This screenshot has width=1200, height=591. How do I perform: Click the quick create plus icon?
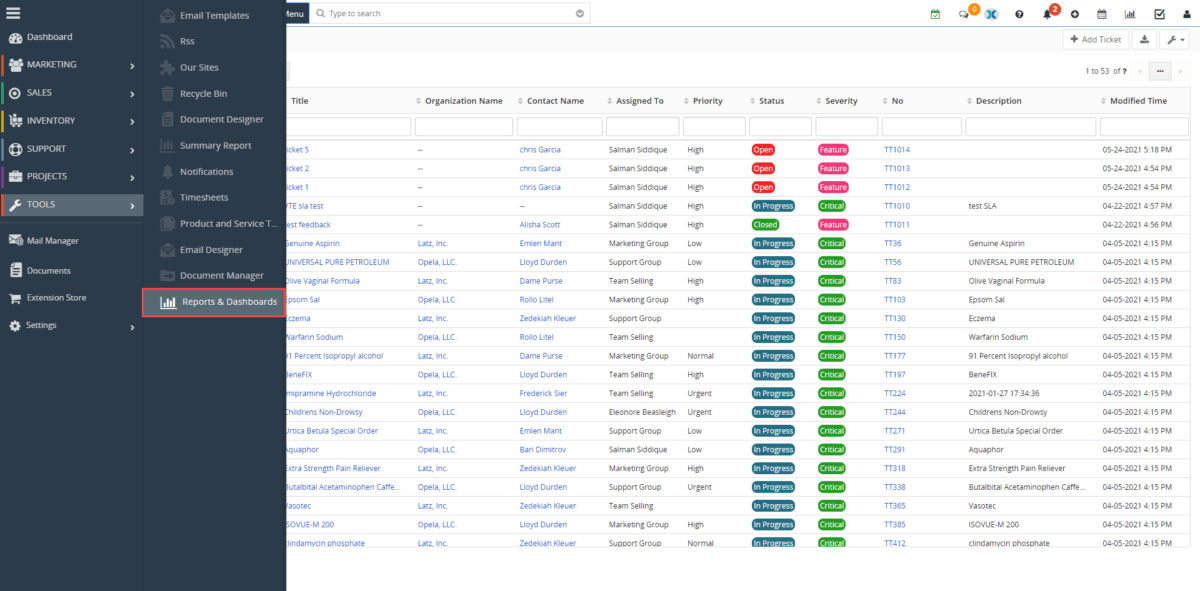1074,13
